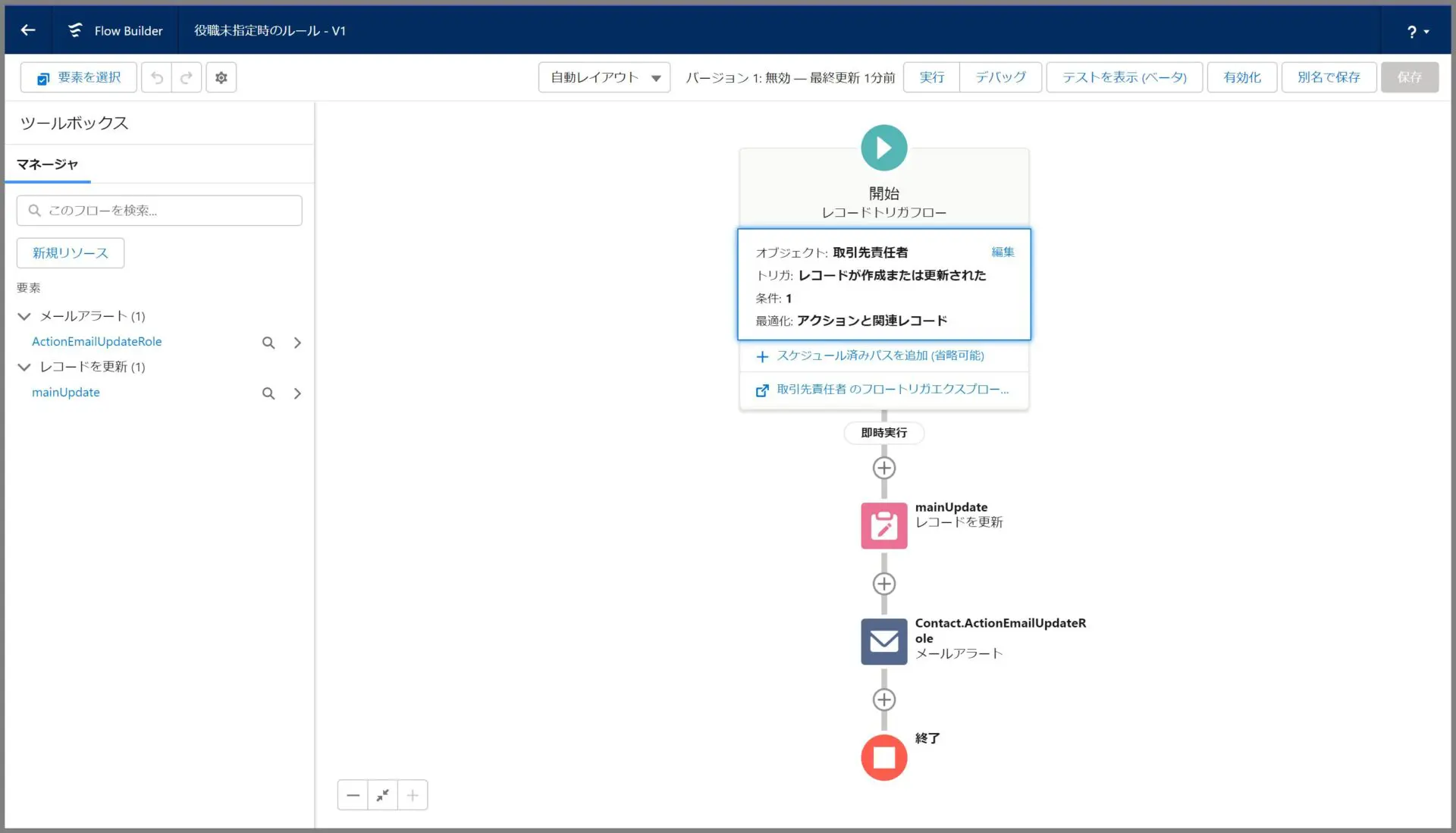The height and width of the screenshot is (833, 1456).
Task: Click the undo icon in toolbar
Action: pos(157,77)
